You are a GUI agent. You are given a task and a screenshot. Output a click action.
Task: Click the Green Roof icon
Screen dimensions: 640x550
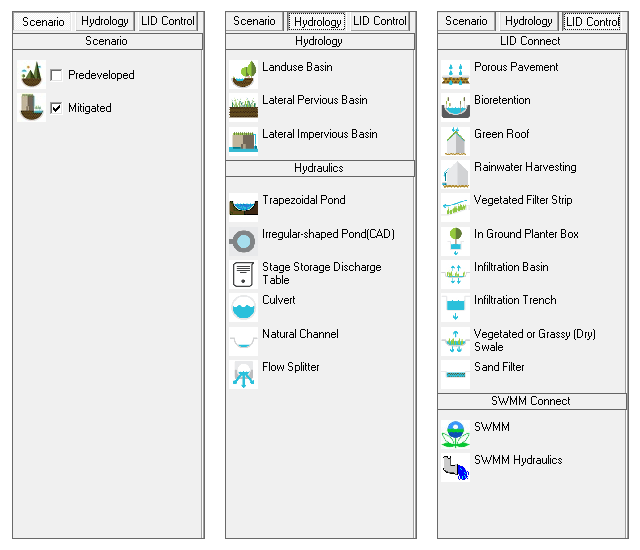[x=456, y=141]
